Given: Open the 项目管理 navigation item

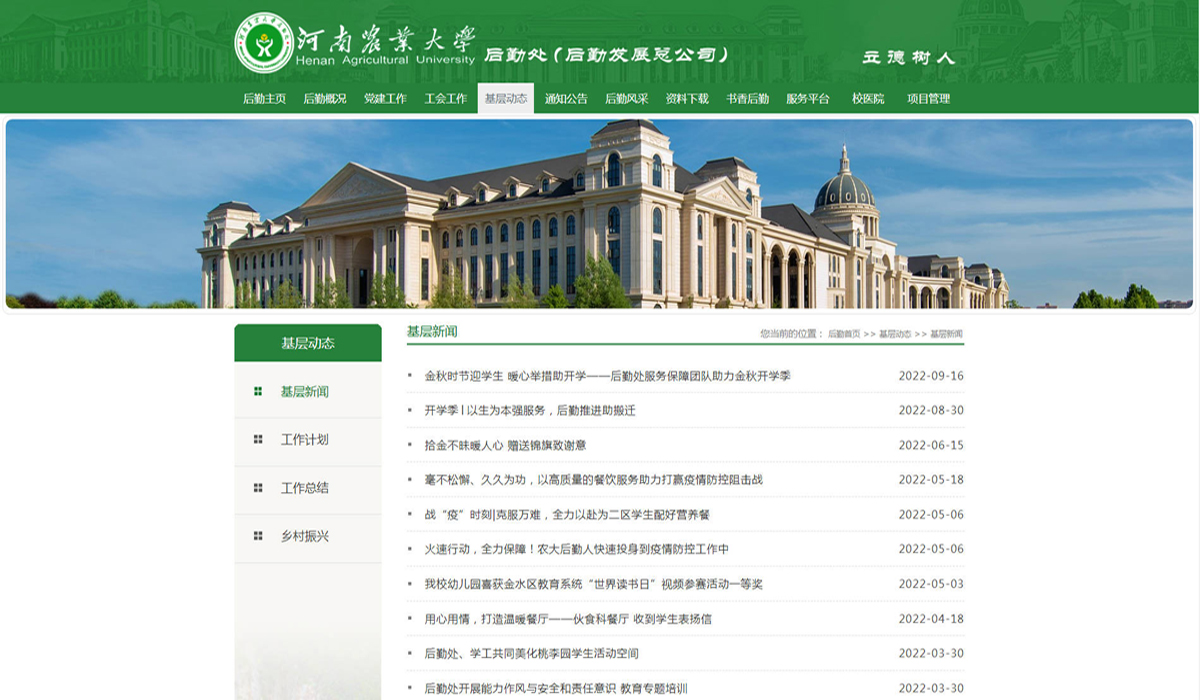Looking at the screenshot, I should click(928, 98).
